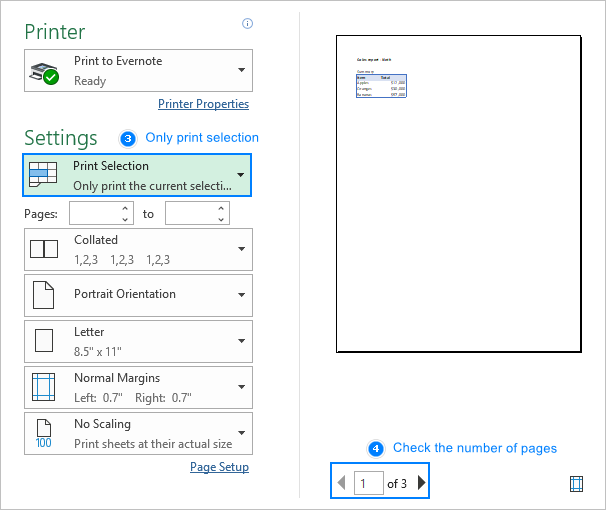Decrease the Pages 'to' value
The height and width of the screenshot is (510, 606).
(221, 218)
